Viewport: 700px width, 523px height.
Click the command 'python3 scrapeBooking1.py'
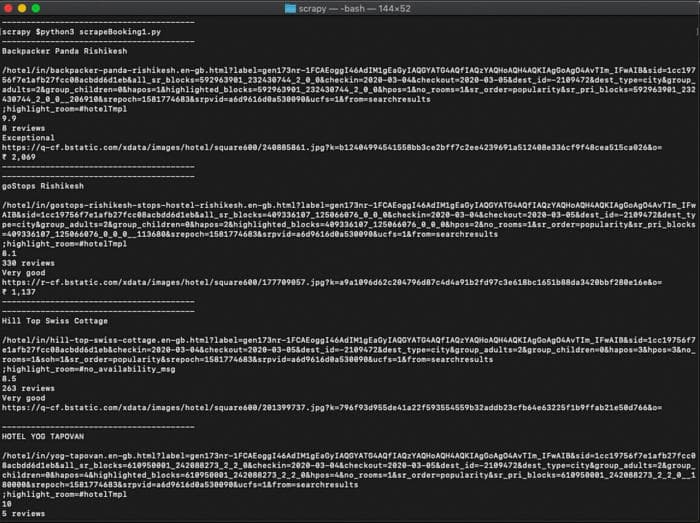pyautogui.click(x=101, y=32)
